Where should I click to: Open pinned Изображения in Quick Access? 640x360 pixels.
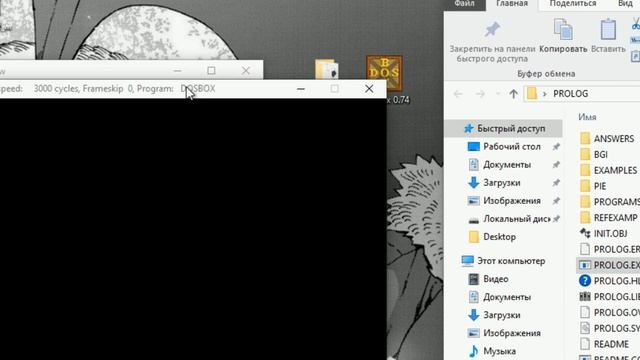tap(503, 201)
